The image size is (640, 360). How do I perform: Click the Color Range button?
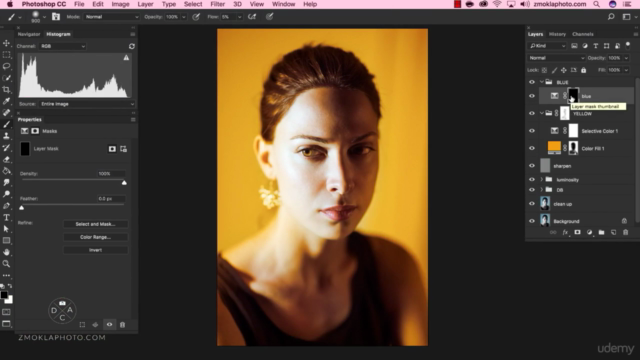pos(96,237)
